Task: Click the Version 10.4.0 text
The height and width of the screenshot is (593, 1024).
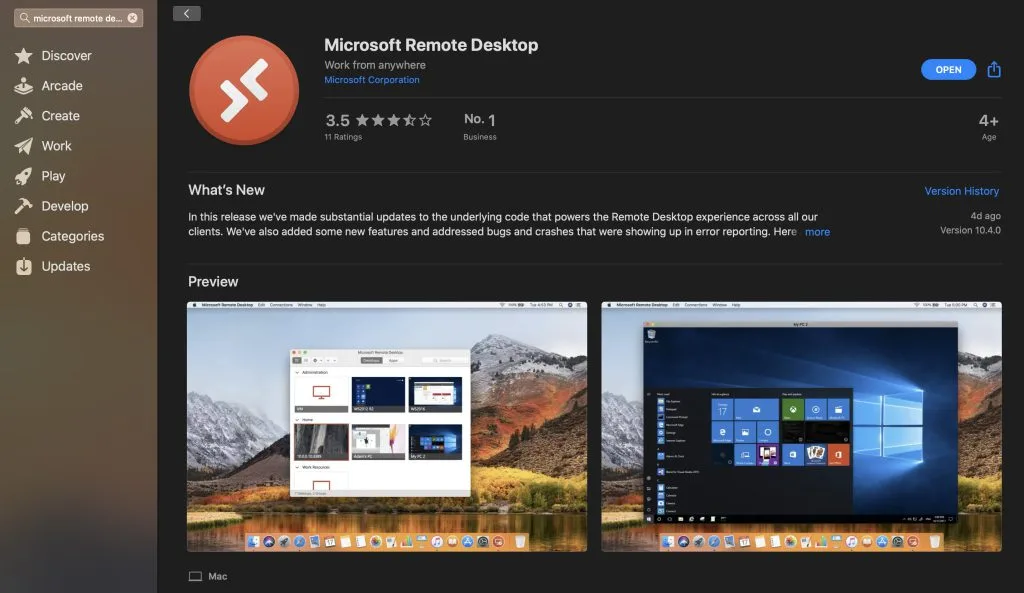Action: coord(970,230)
